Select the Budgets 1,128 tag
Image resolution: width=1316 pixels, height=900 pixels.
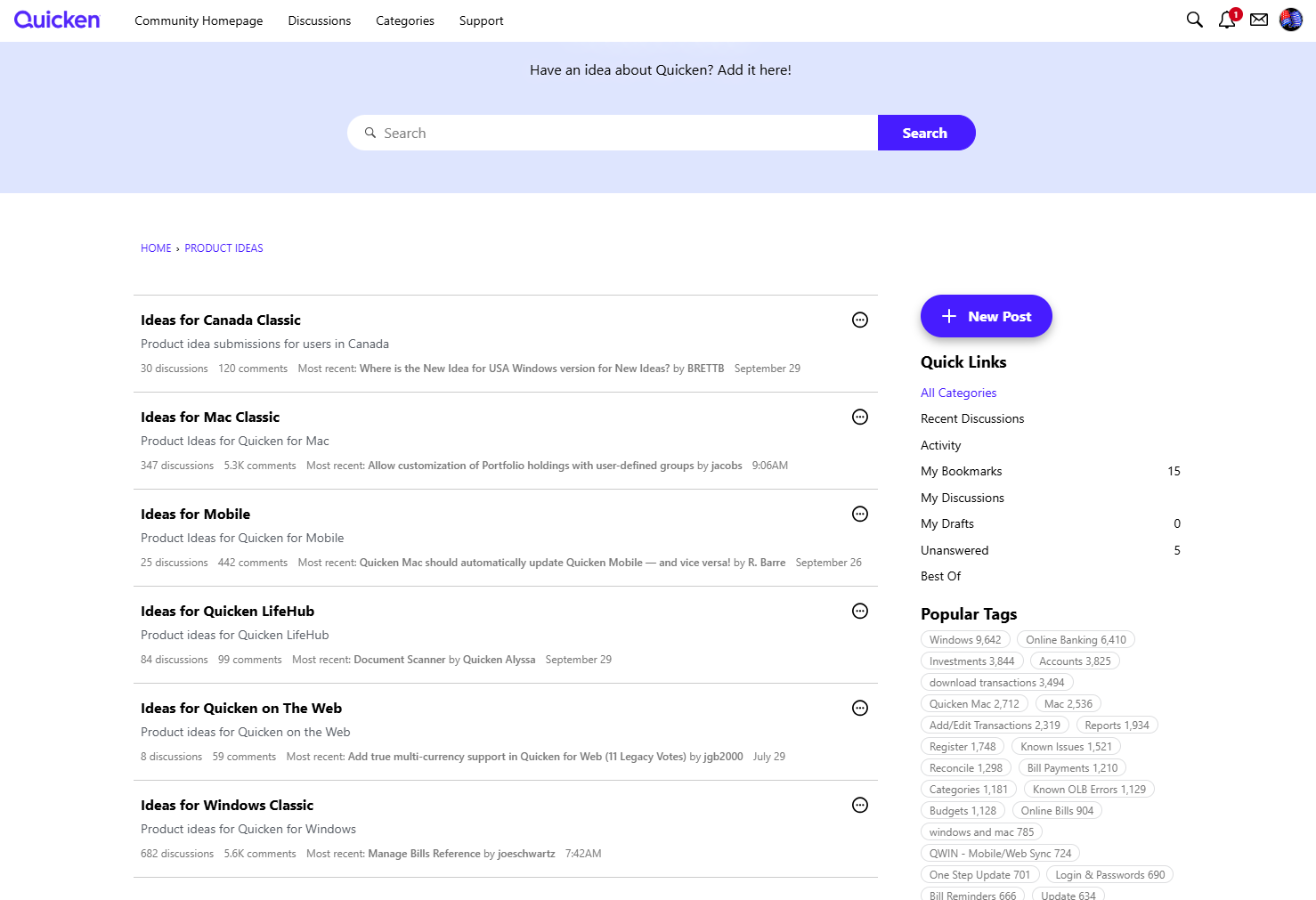click(x=963, y=811)
